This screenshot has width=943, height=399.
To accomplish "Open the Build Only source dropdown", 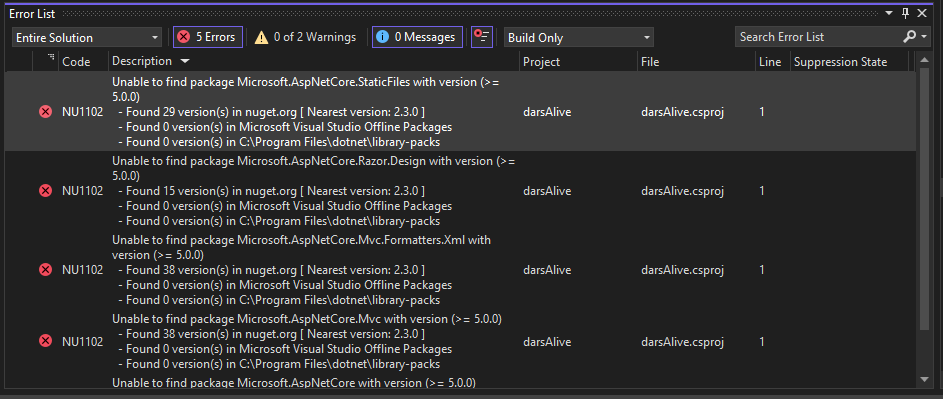I will click(x=579, y=37).
